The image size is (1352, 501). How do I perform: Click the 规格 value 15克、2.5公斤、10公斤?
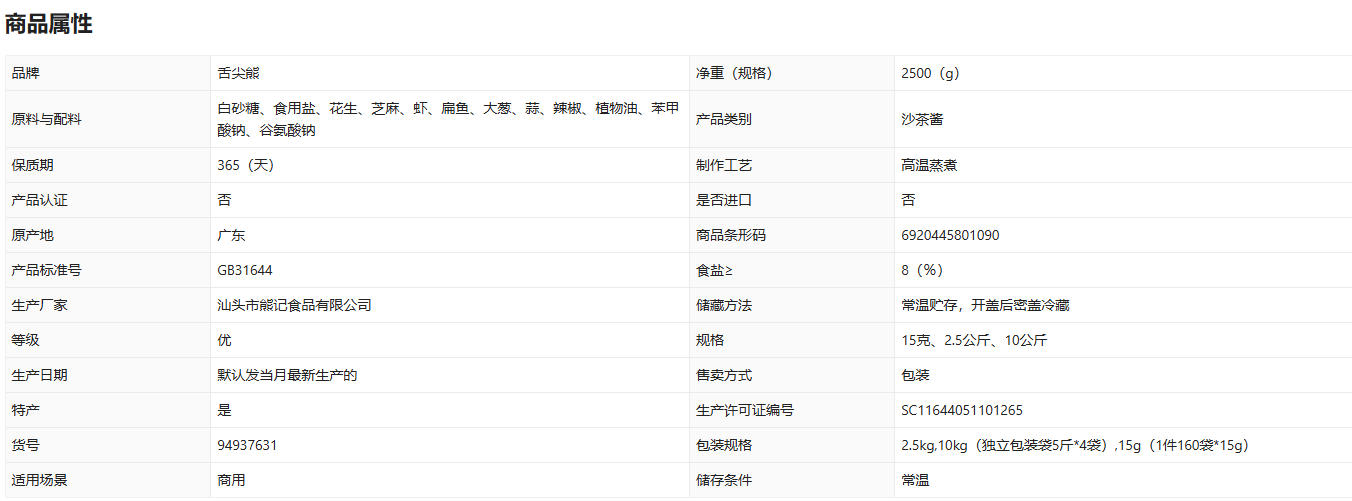974,340
